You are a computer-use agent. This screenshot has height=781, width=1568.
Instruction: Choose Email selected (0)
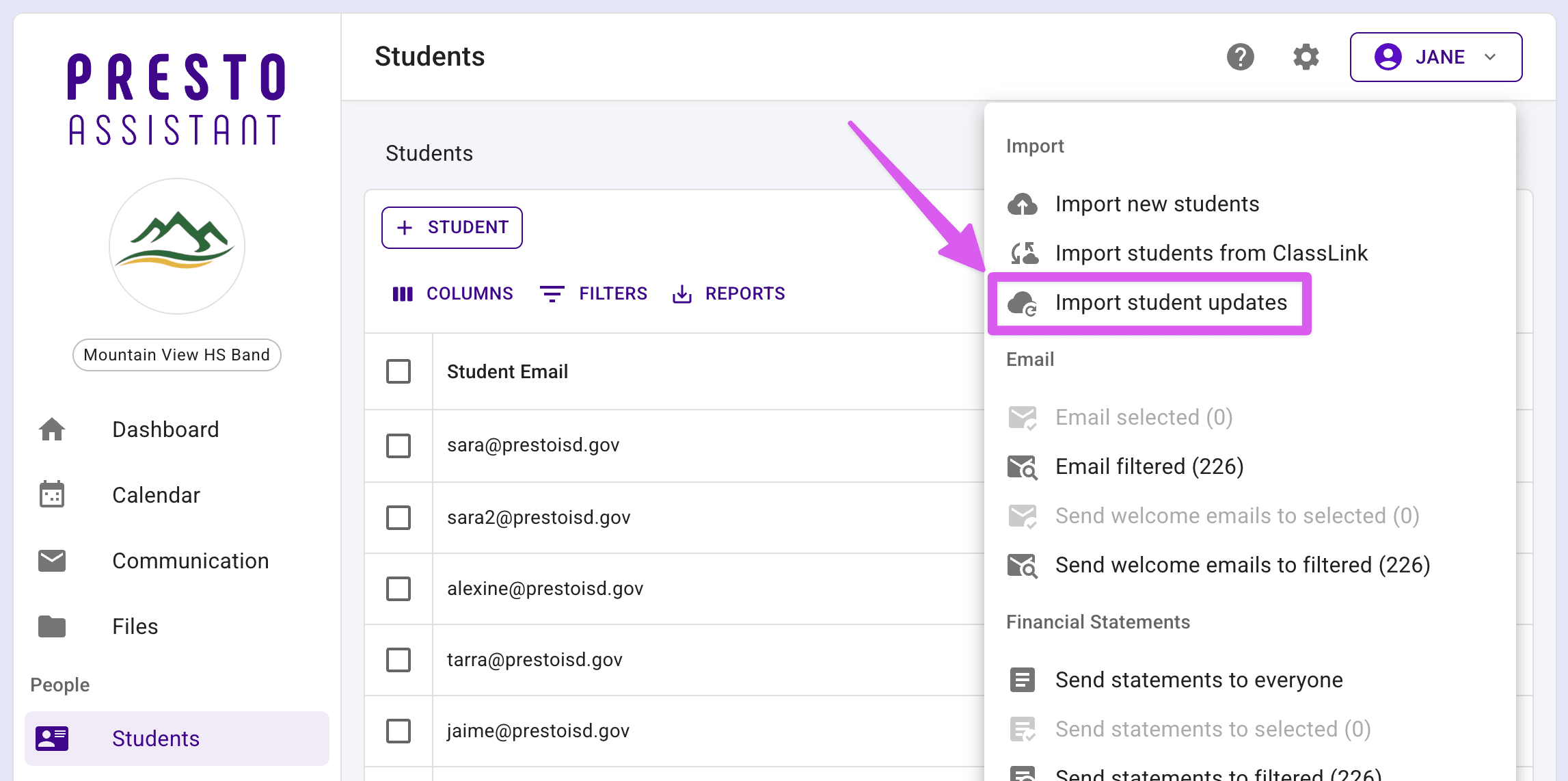tap(1144, 417)
